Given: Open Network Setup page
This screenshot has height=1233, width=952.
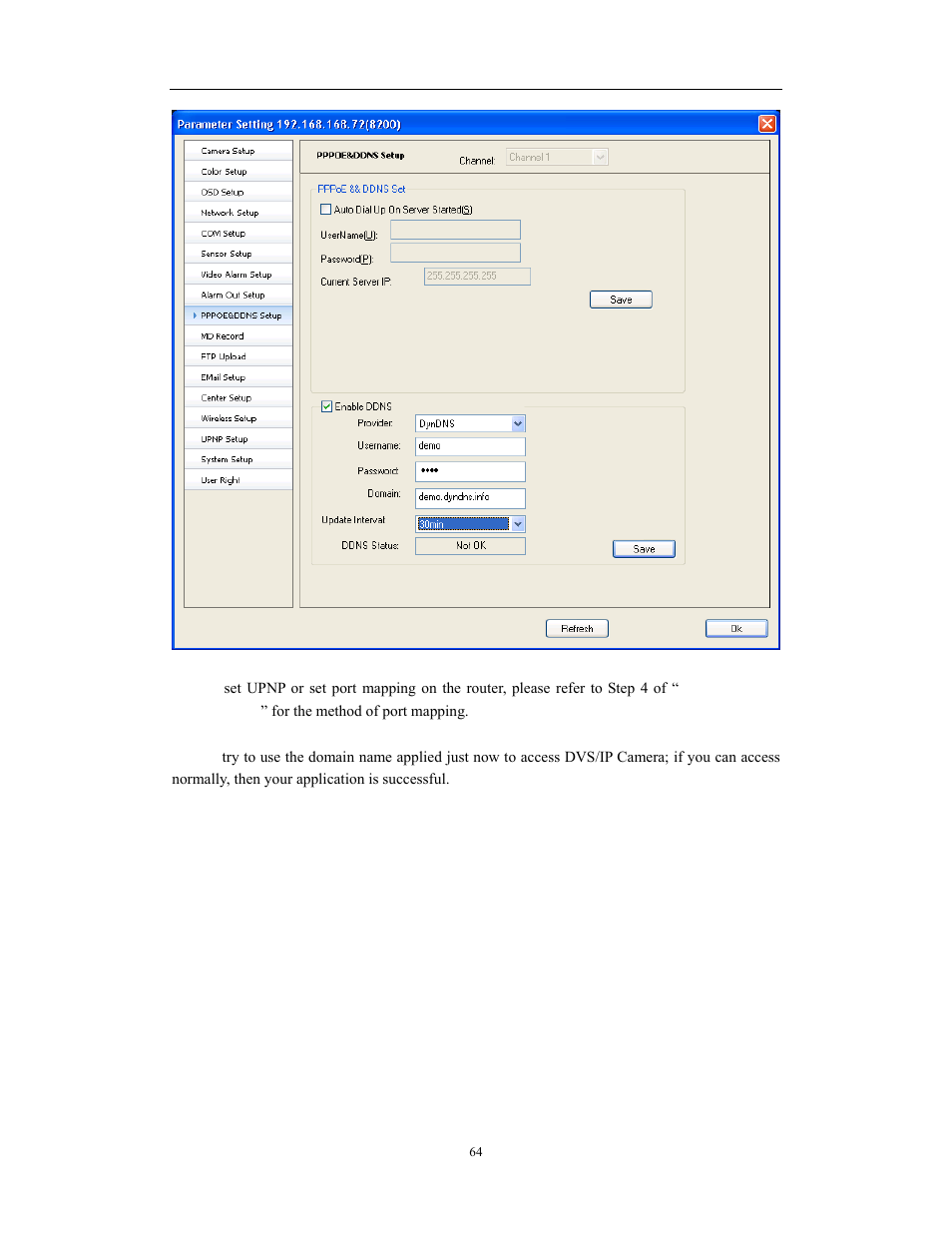Looking at the screenshot, I should click(238, 213).
